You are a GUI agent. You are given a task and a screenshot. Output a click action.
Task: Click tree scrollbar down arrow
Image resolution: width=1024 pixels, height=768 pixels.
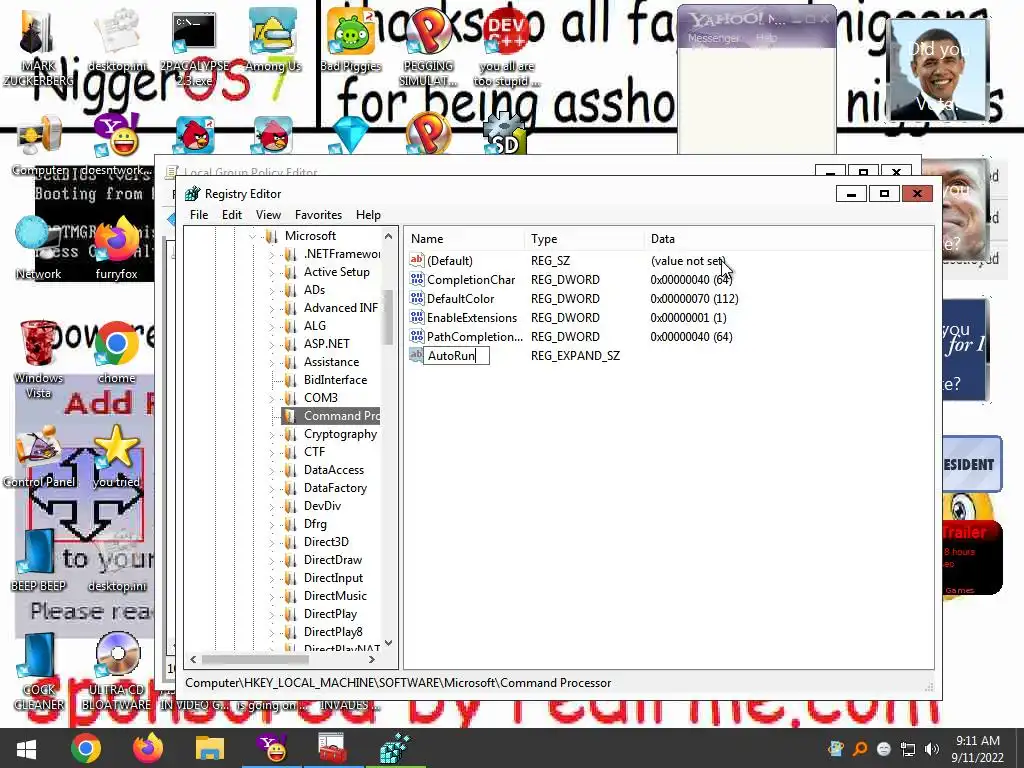(x=389, y=643)
